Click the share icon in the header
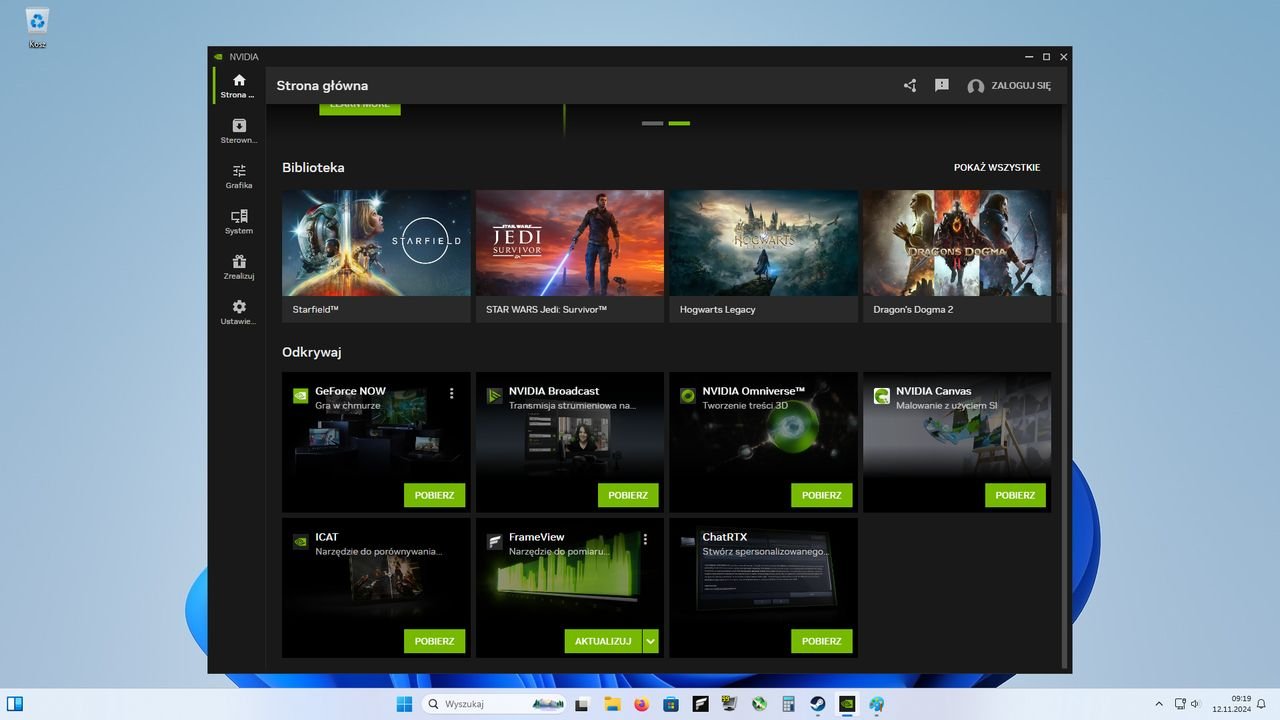The image size is (1280, 720). [x=910, y=86]
